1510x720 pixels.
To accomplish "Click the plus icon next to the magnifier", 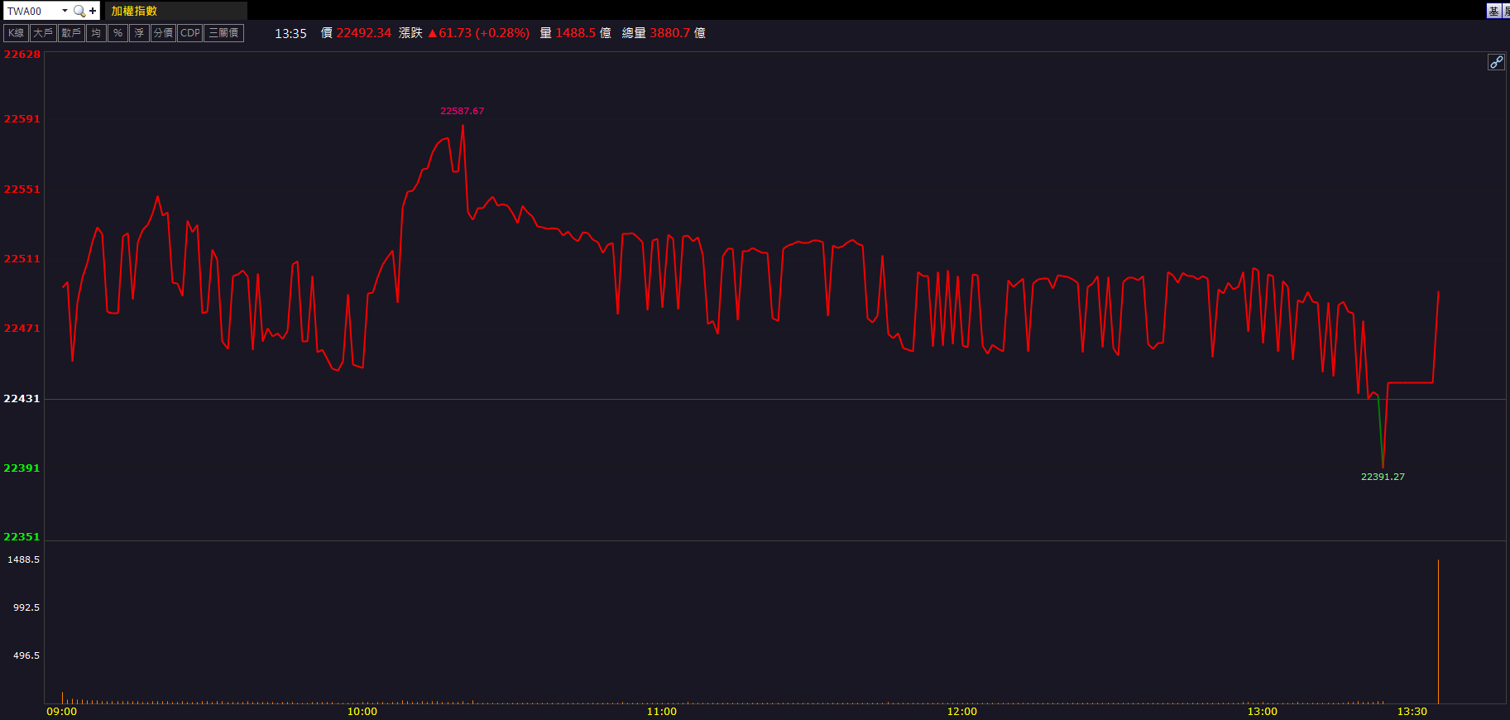I will (x=93, y=11).
